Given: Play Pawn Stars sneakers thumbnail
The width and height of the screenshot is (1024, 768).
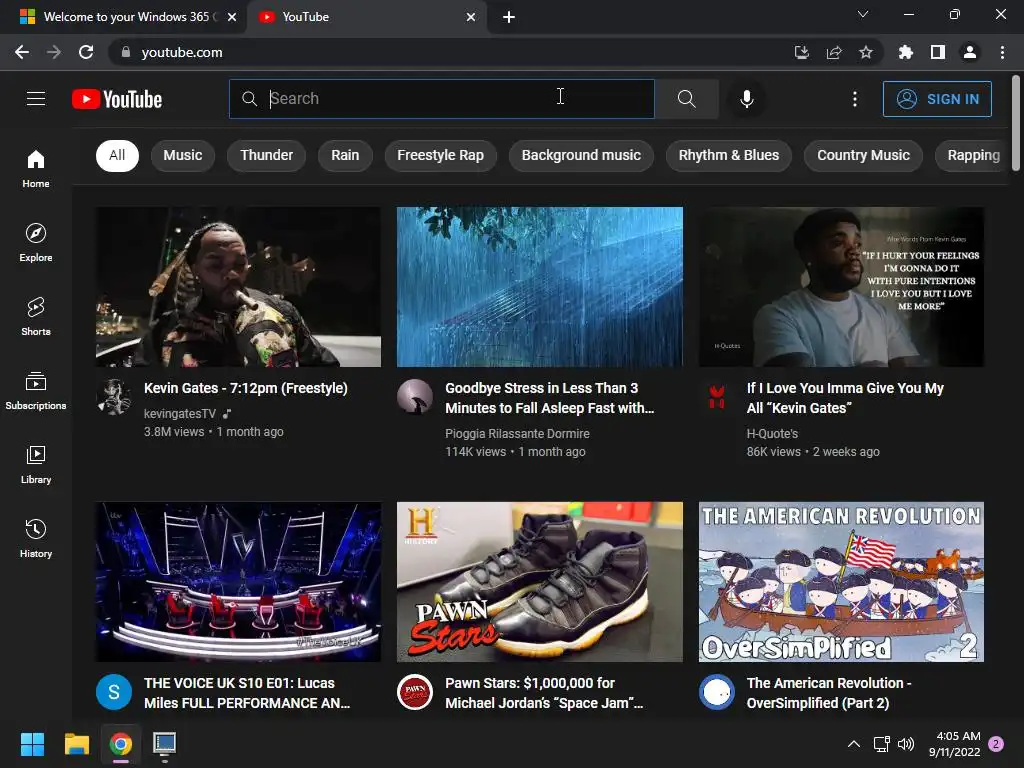Looking at the screenshot, I should pyautogui.click(x=540, y=582).
